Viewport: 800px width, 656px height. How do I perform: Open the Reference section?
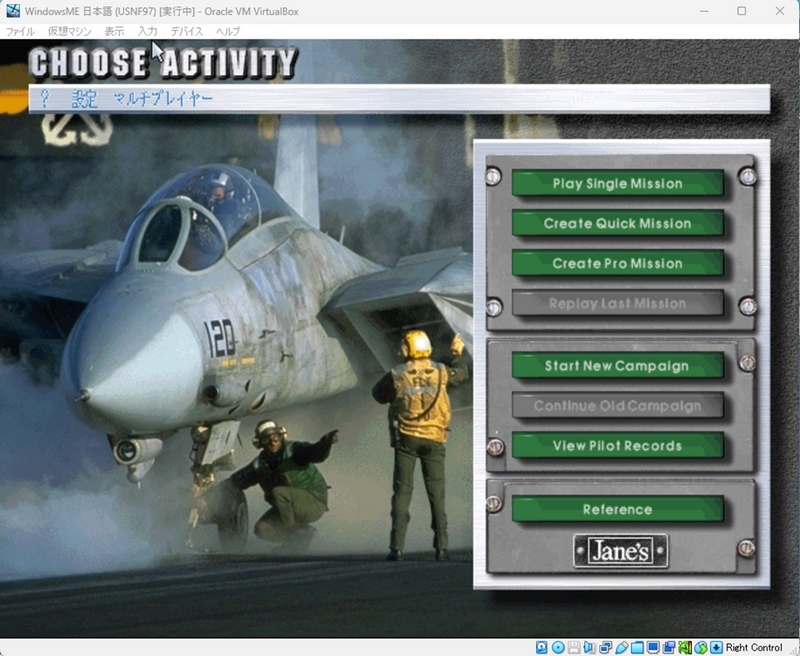[x=617, y=509]
